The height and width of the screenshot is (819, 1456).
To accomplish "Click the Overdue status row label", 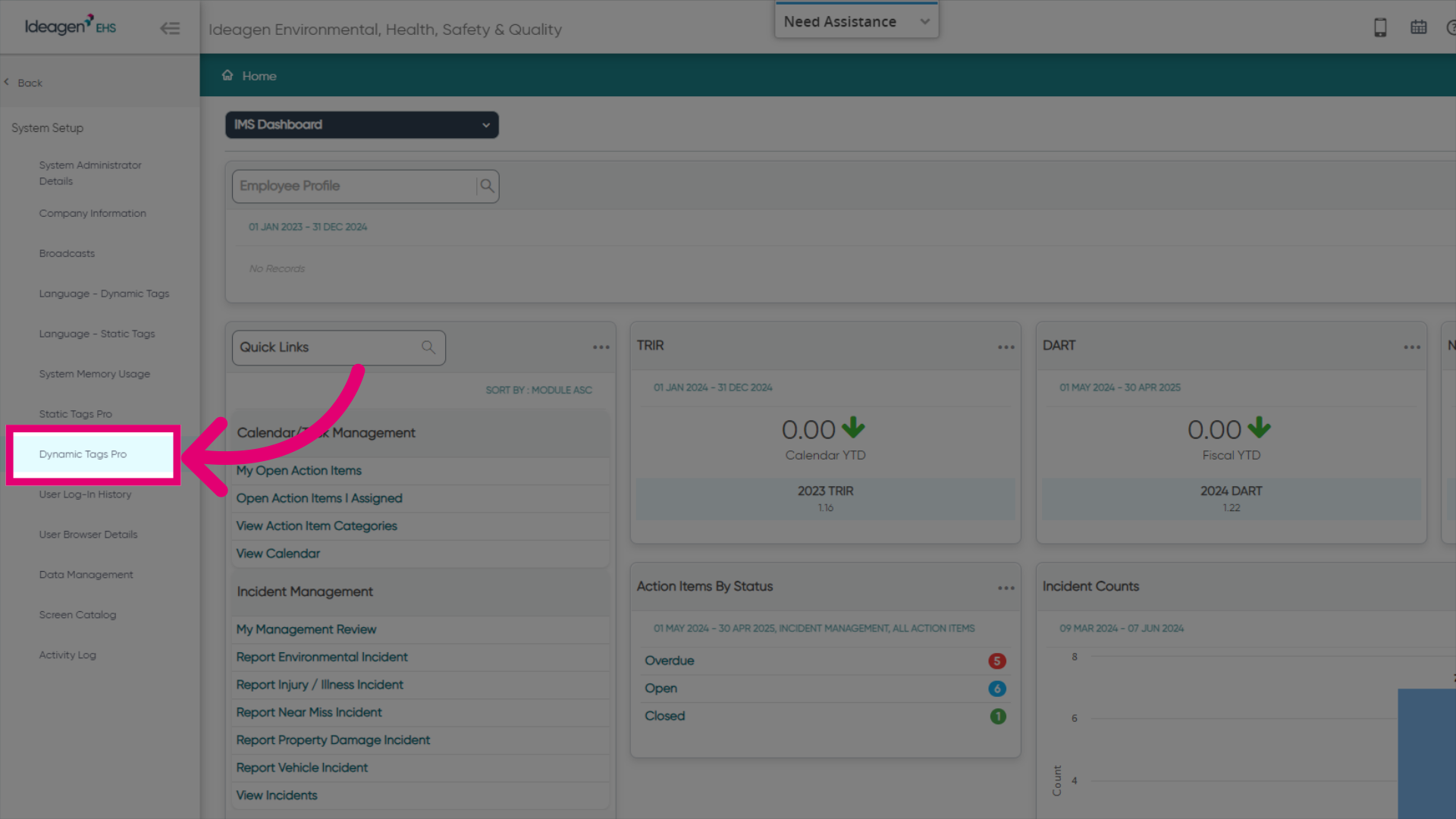I will pyautogui.click(x=670, y=661).
